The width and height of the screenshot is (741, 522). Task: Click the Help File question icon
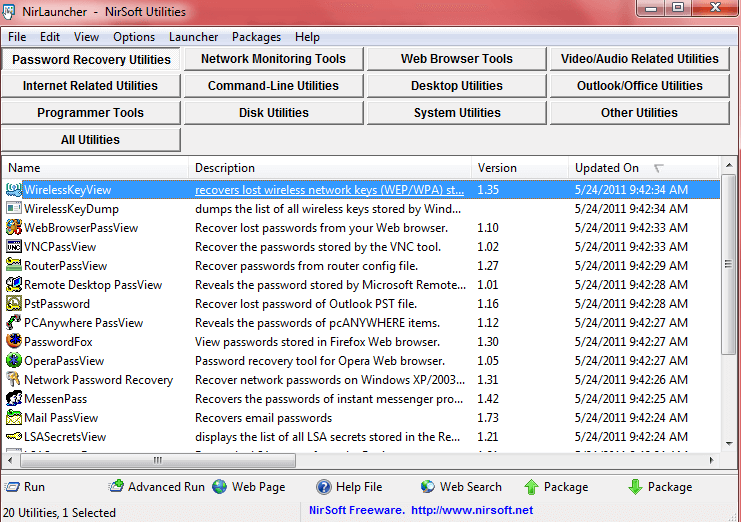pos(324,487)
